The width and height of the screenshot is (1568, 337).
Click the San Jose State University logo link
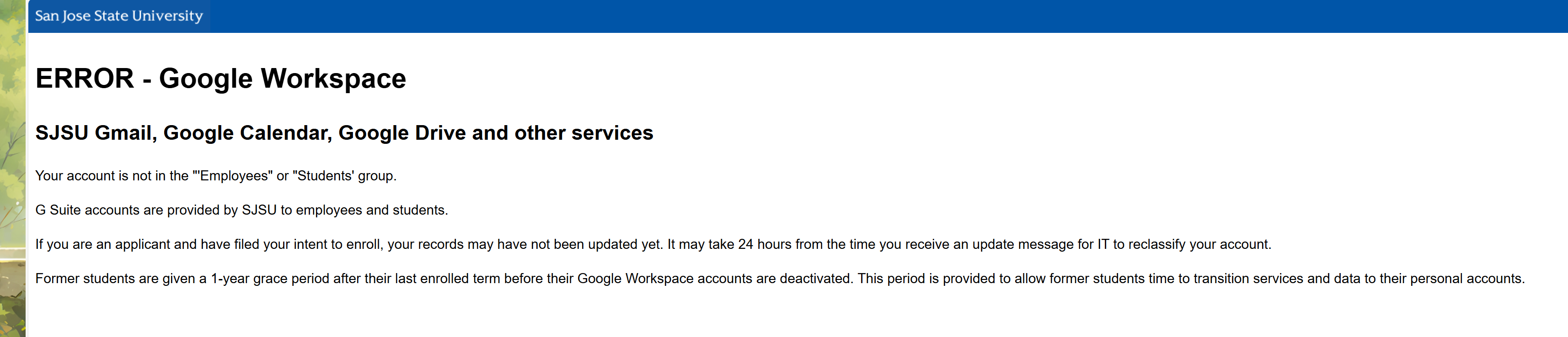click(119, 16)
